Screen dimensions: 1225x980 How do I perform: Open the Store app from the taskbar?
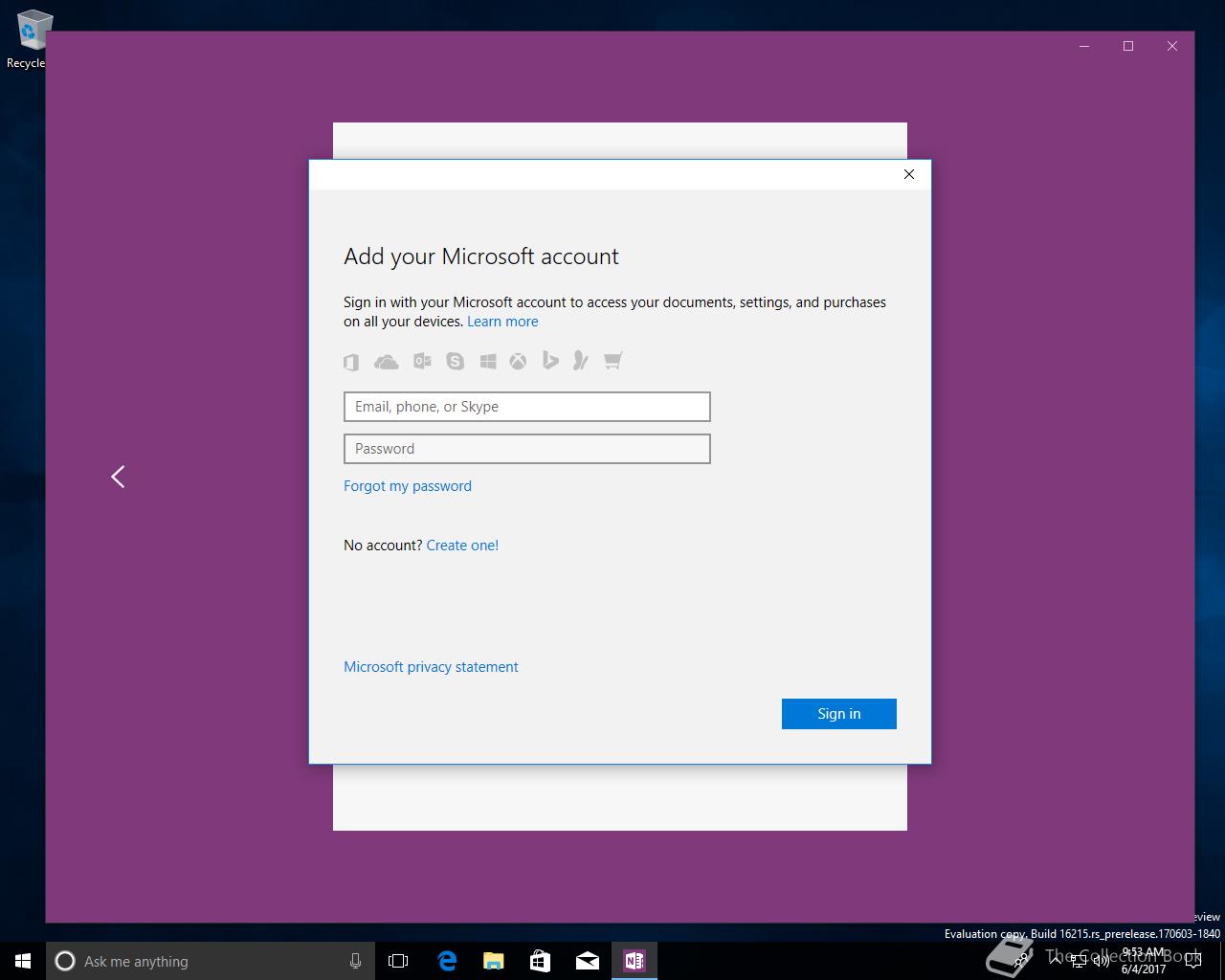click(541, 961)
